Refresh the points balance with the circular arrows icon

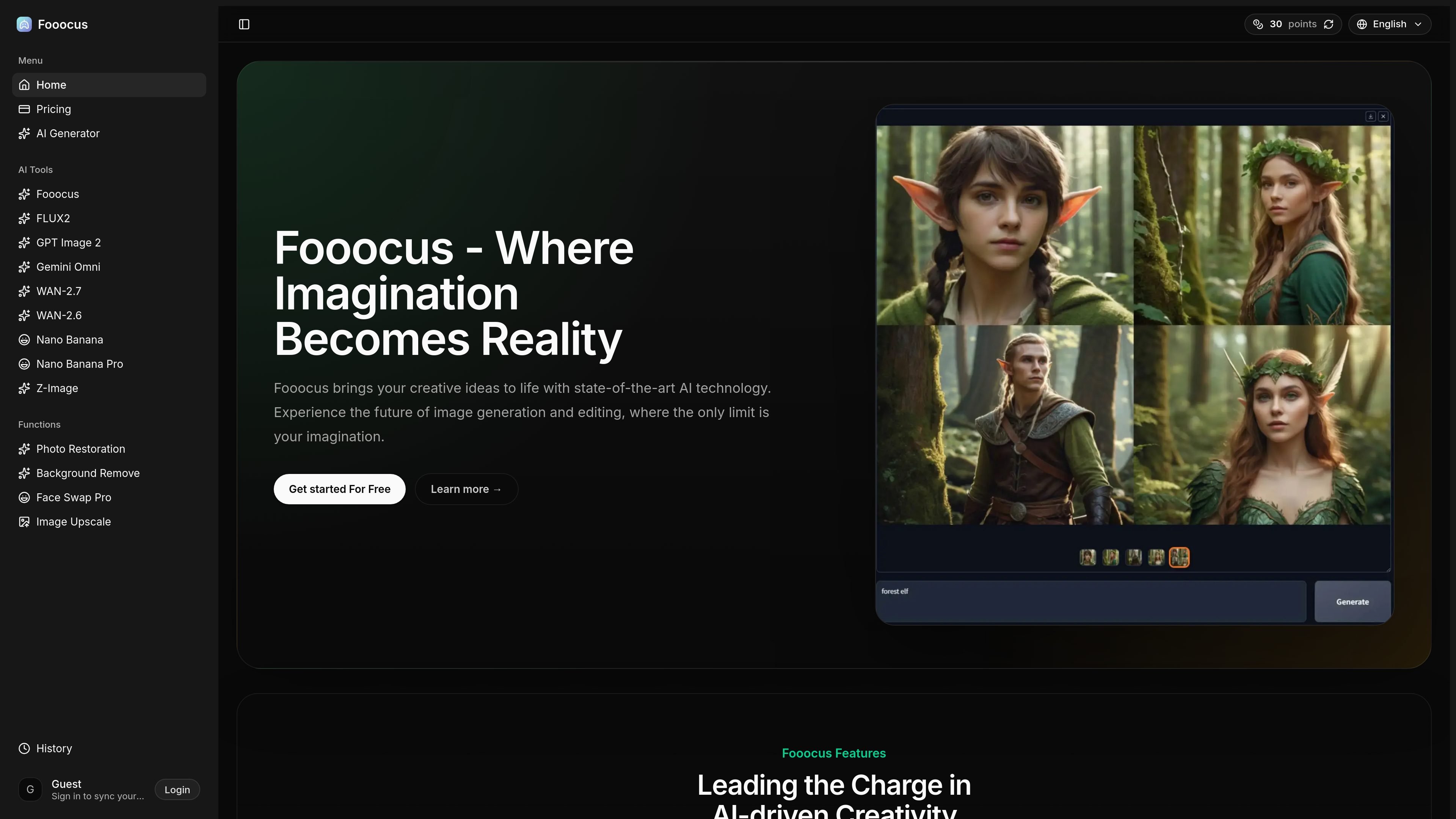(x=1329, y=24)
